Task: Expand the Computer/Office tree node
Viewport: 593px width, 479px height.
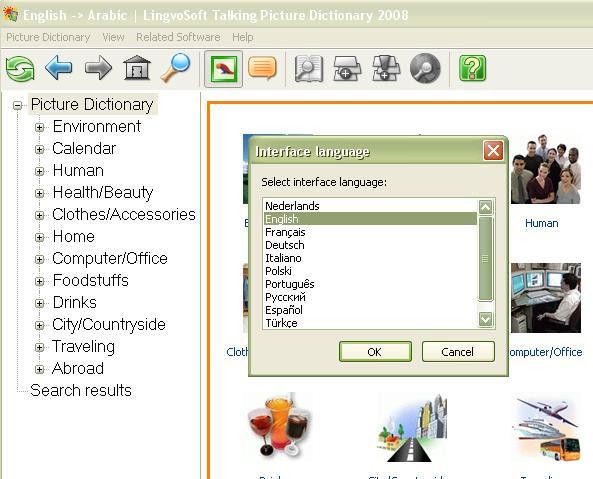Action: click(39, 259)
